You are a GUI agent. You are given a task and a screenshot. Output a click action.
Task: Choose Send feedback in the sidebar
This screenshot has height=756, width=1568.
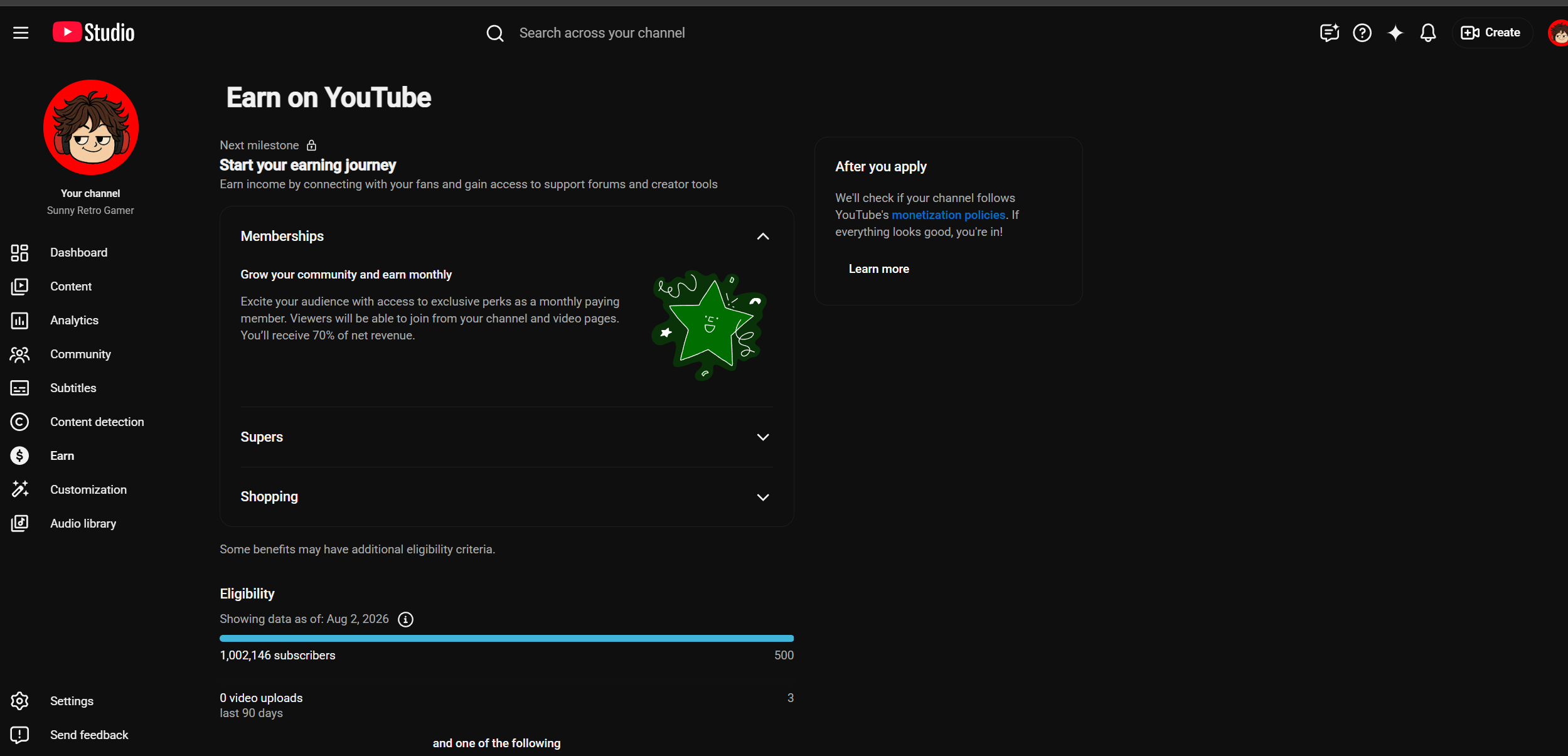point(89,735)
